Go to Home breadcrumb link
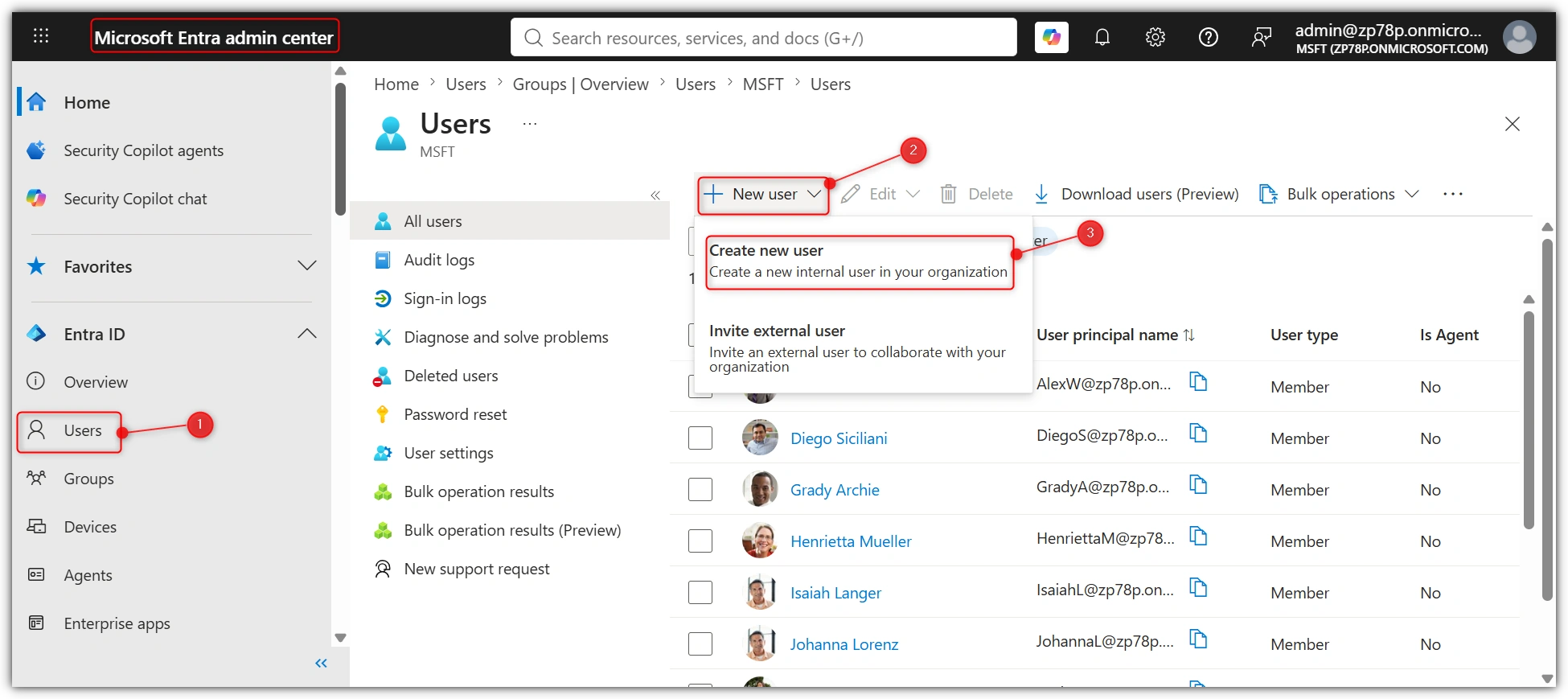 pyautogui.click(x=396, y=84)
